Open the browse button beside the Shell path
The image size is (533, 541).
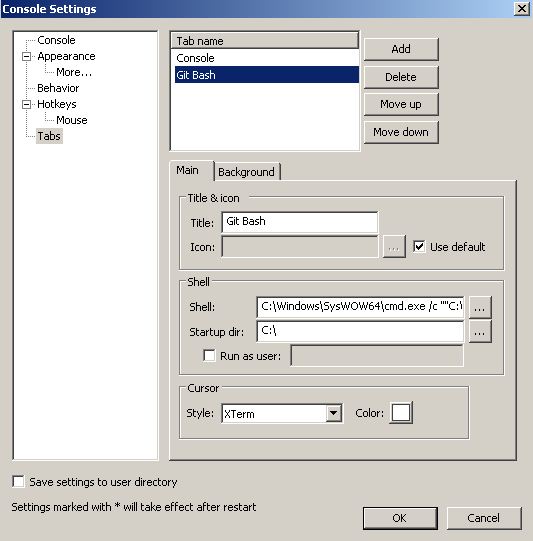click(x=480, y=307)
